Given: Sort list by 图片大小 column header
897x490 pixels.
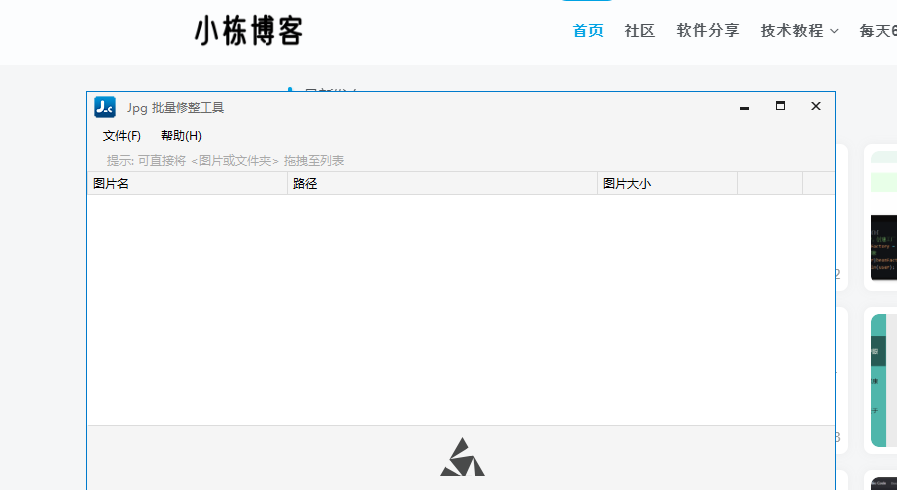Looking at the screenshot, I should [x=668, y=184].
